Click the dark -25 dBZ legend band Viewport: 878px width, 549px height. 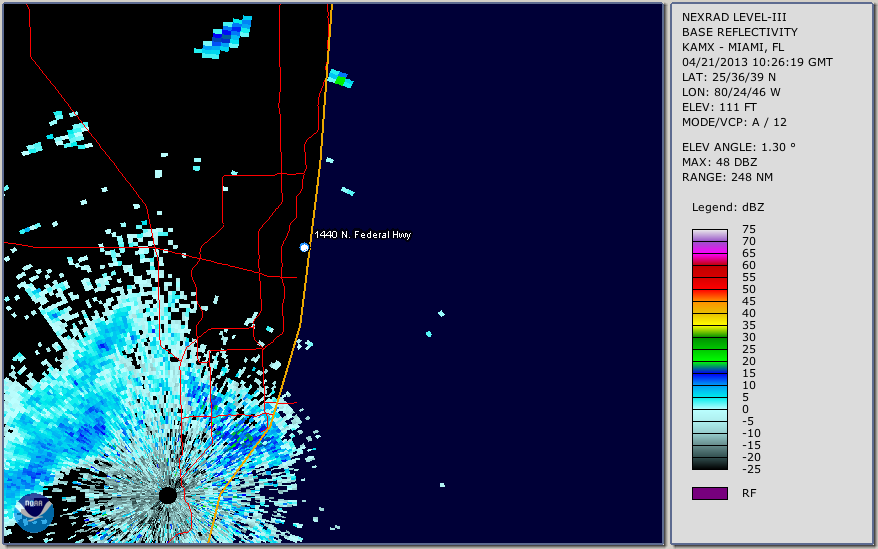[709, 464]
